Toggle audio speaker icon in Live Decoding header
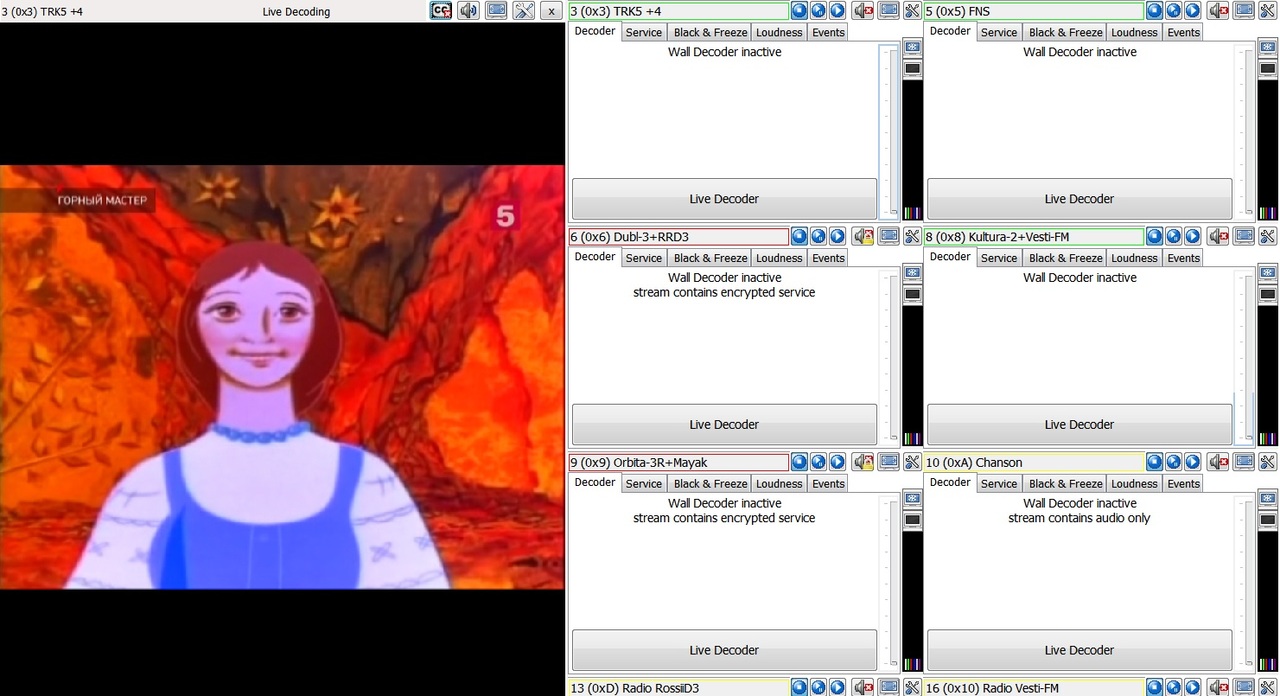This screenshot has height=696, width=1280. click(x=468, y=11)
